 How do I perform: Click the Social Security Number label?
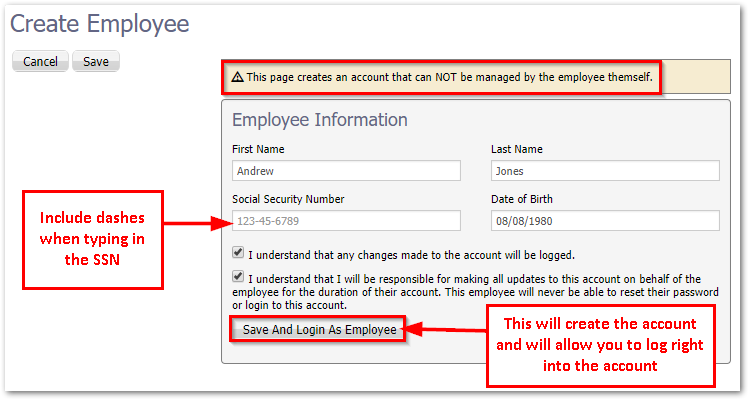coord(288,199)
